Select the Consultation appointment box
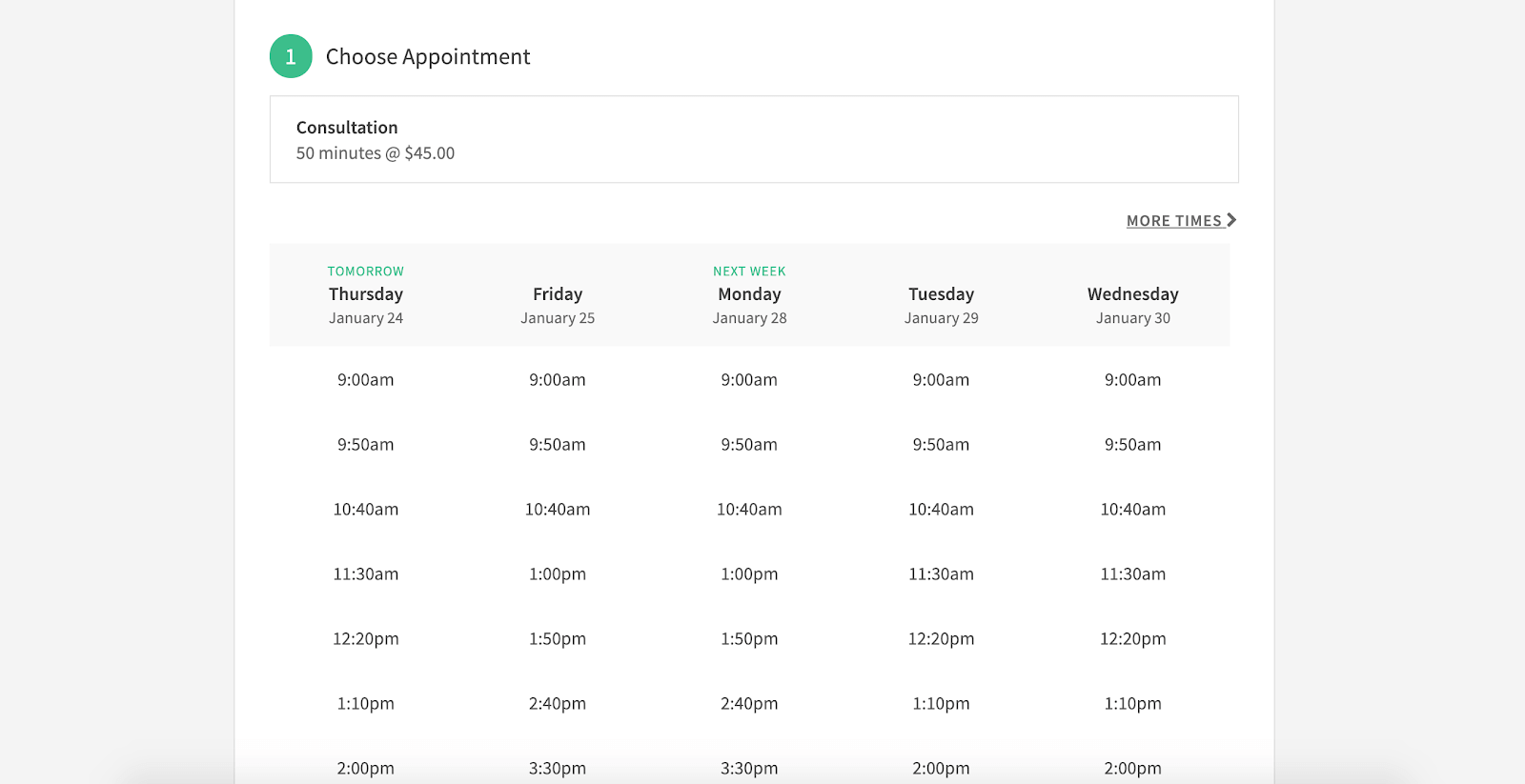 point(753,139)
